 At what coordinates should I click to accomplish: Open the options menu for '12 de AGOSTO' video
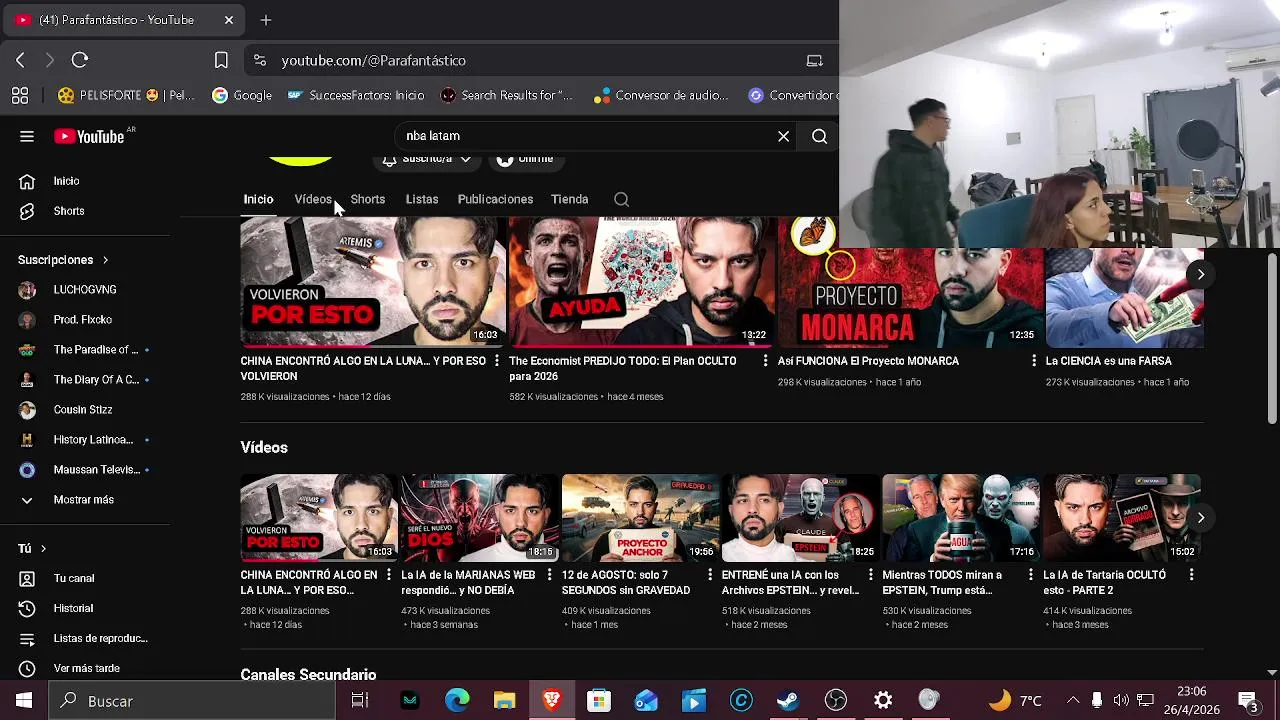click(x=710, y=575)
